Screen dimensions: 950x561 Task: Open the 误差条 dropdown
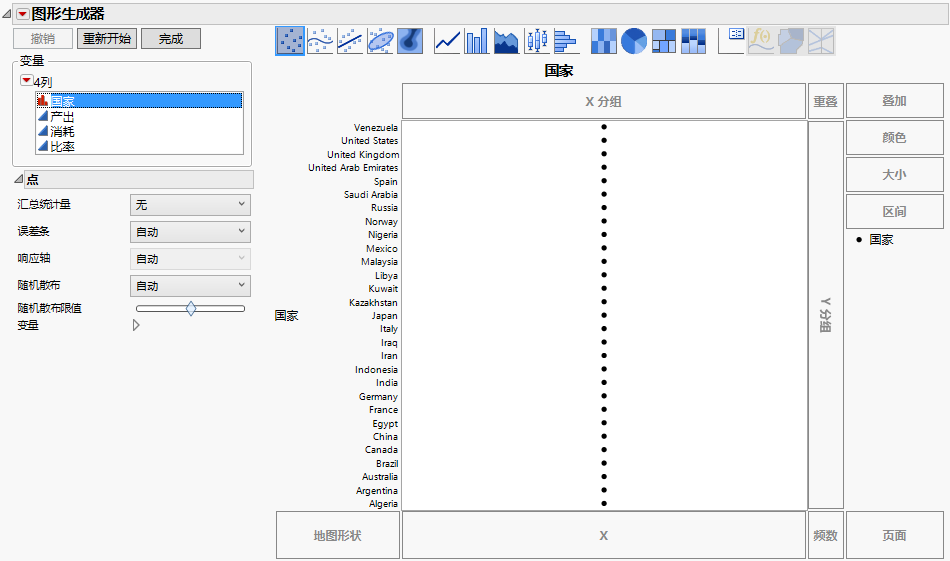(190, 232)
